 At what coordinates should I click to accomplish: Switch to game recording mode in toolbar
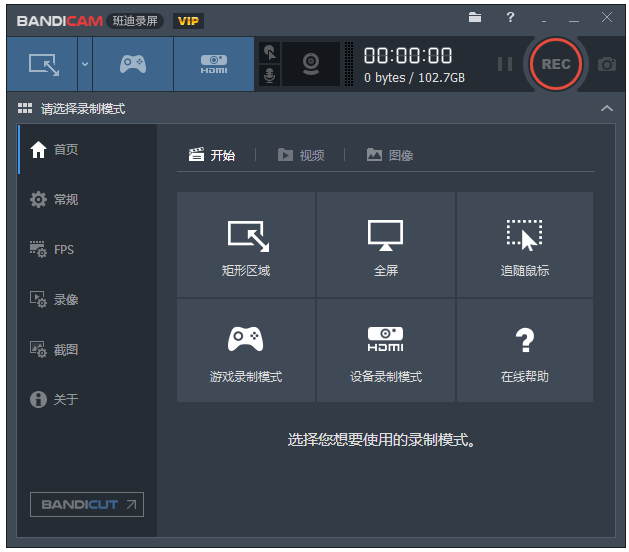pos(133,64)
